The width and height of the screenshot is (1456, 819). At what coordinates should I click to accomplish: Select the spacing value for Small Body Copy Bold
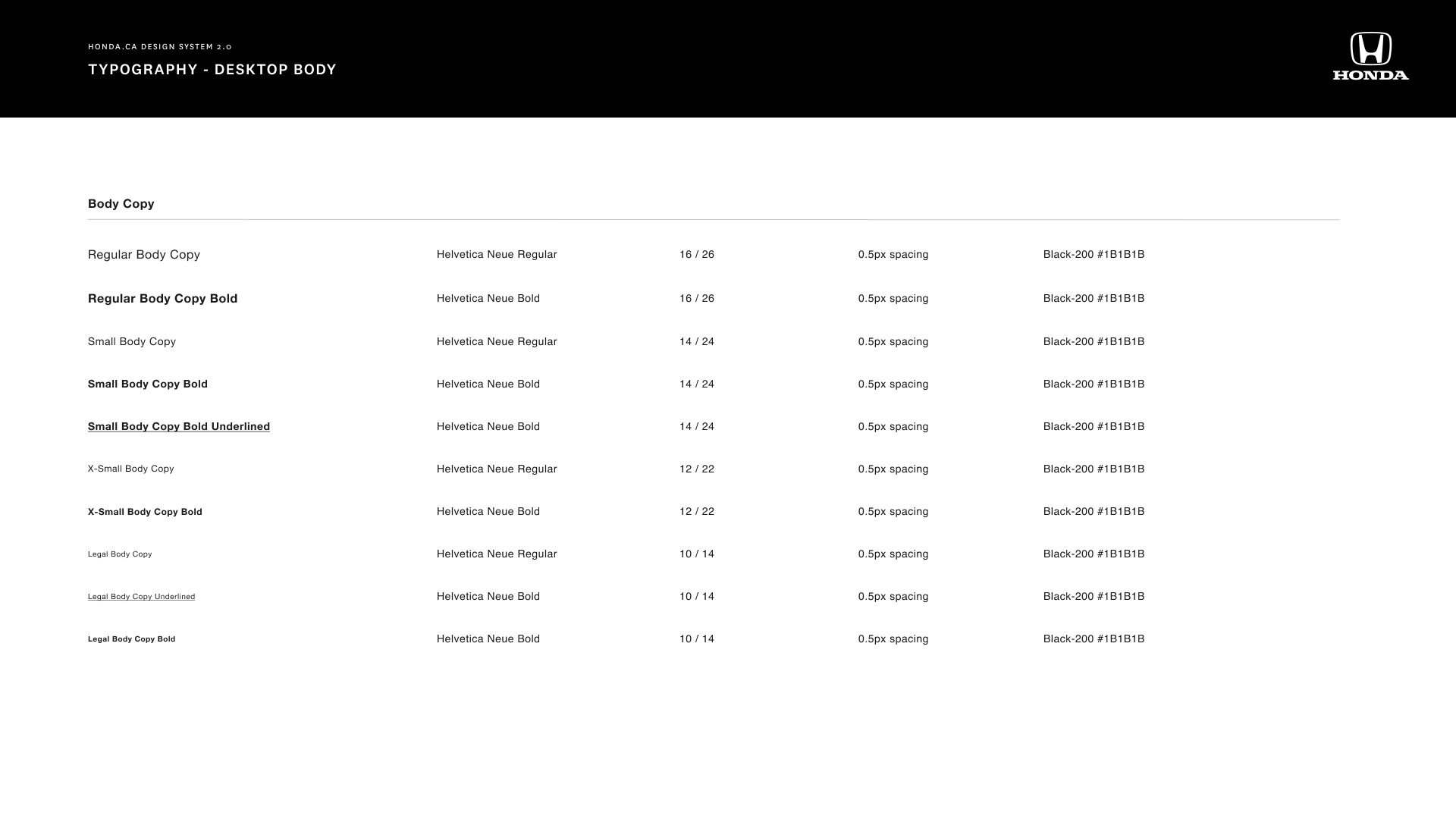893,384
